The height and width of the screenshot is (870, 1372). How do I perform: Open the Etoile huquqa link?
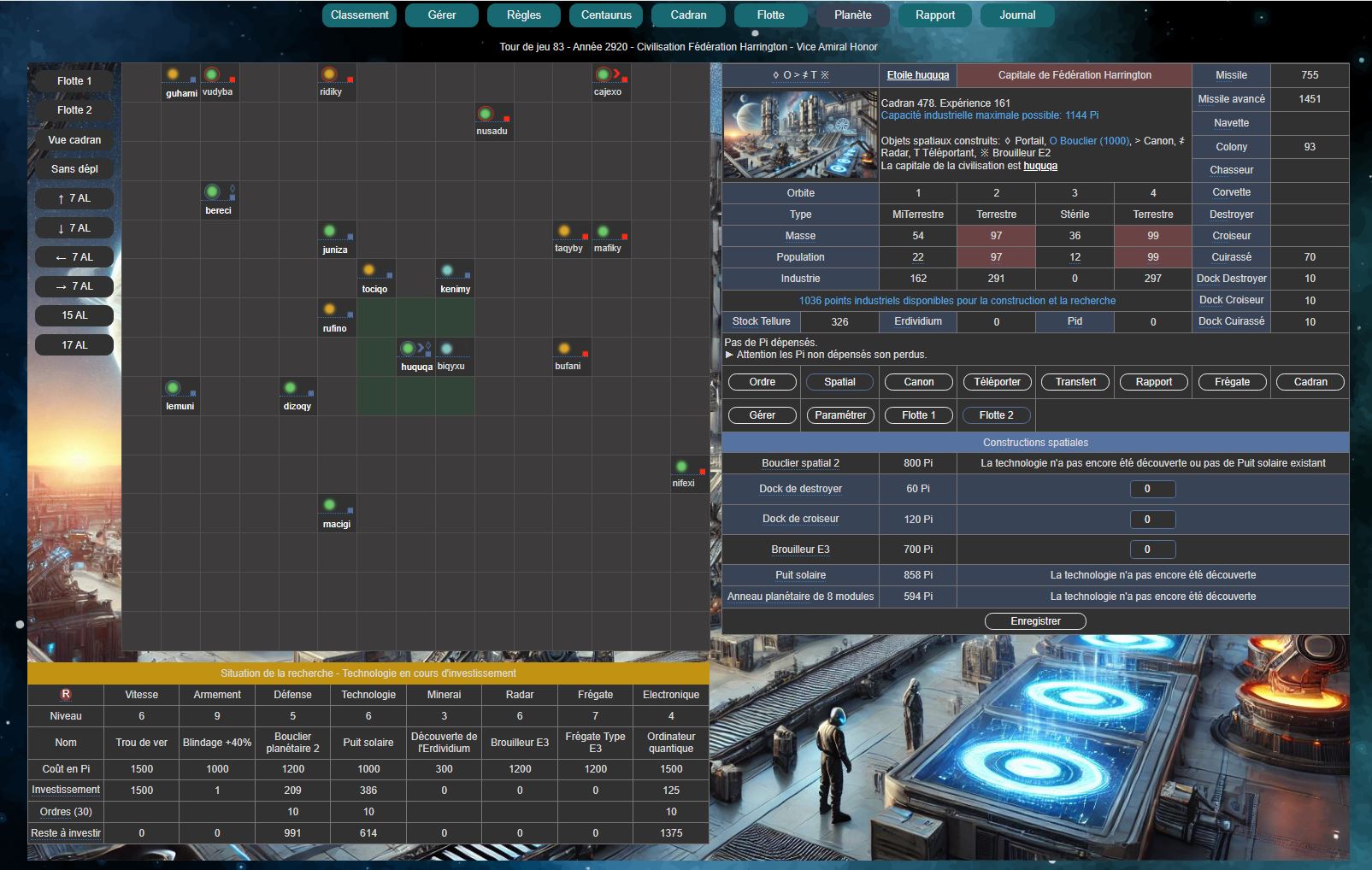click(x=918, y=75)
